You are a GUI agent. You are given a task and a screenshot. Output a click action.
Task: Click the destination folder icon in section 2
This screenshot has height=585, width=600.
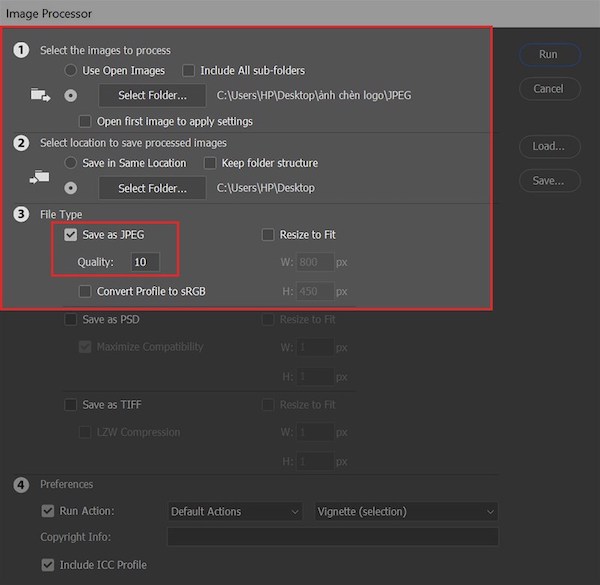(40, 177)
